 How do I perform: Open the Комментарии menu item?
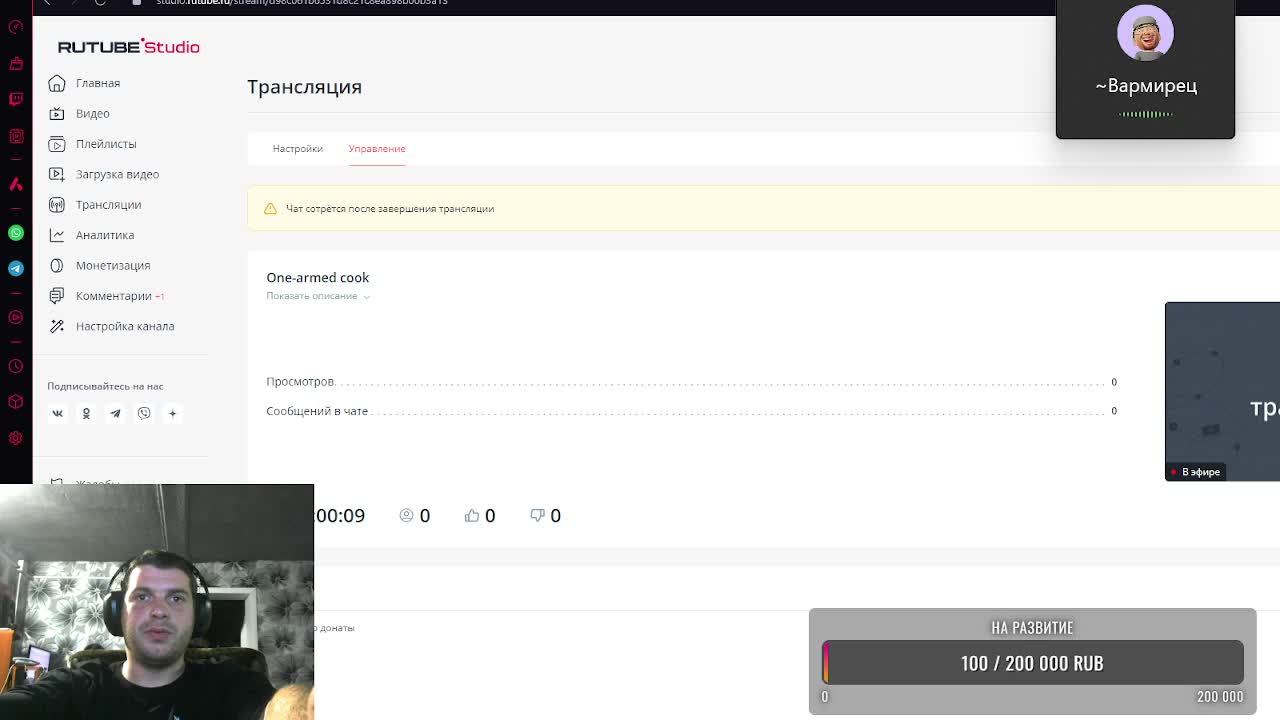(114, 296)
